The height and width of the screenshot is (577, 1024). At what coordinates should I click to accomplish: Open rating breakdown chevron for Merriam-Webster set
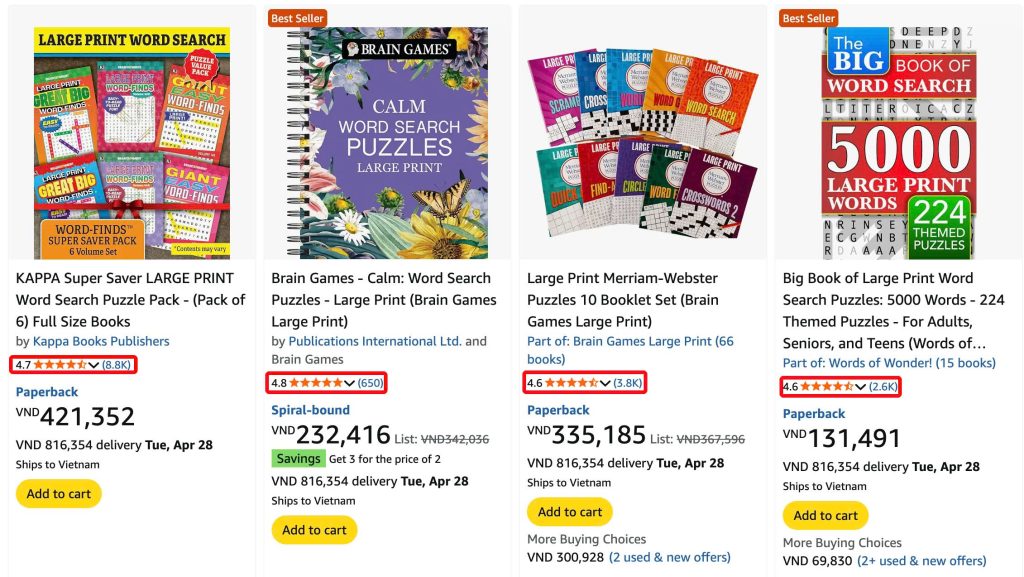[x=605, y=383]
